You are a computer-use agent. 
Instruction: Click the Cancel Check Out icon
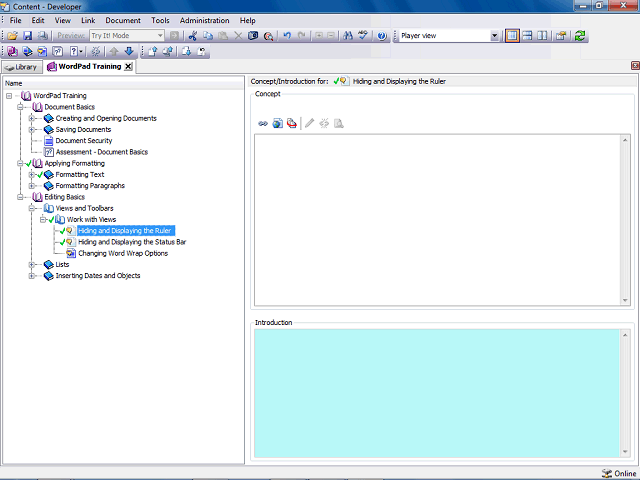[x=202, y=51]
